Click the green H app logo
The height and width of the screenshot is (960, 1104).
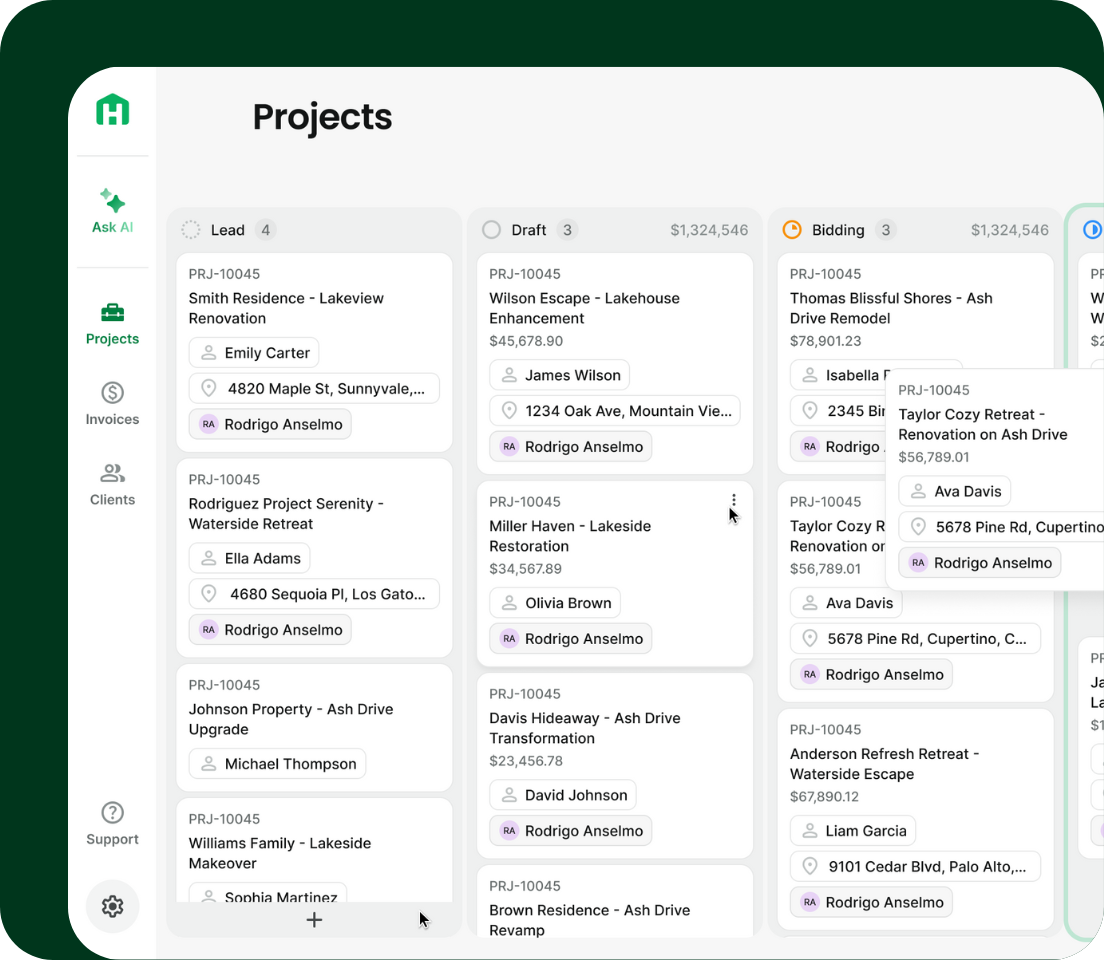(113, 110)
